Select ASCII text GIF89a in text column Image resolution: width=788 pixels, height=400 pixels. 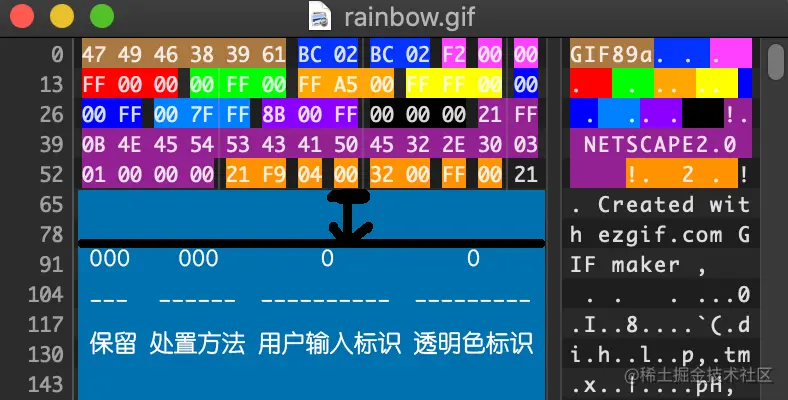pos(612,54)
